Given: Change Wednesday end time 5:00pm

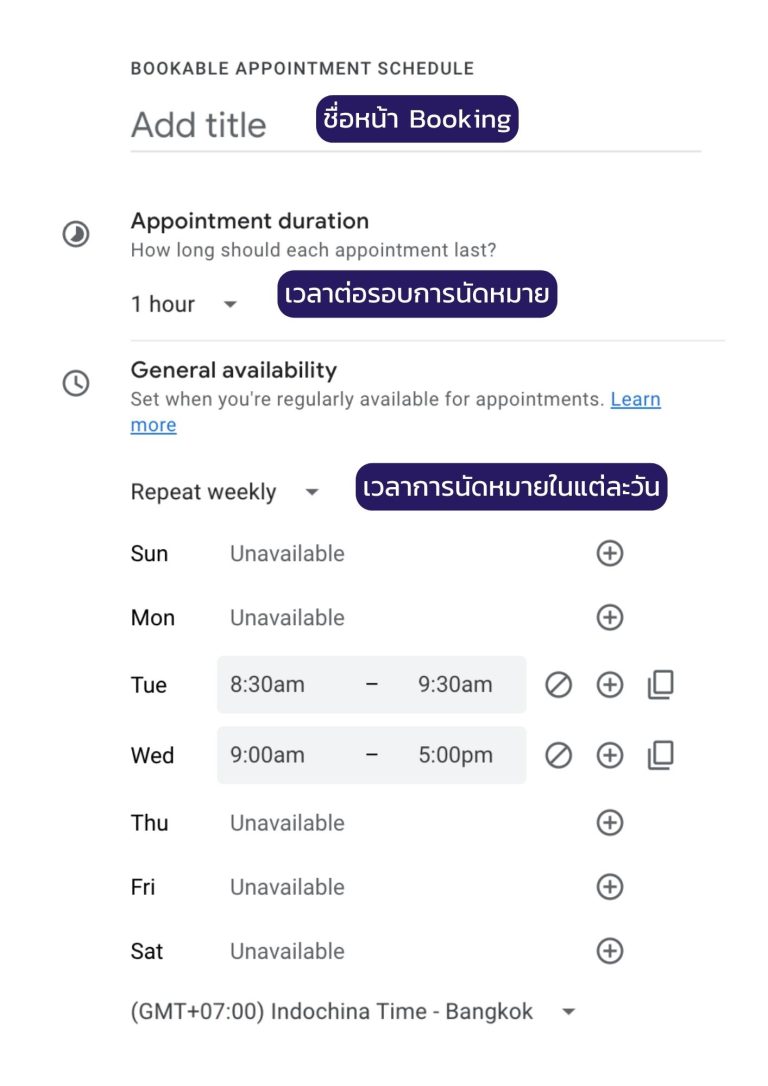Looking at the screenshot, I should [x=455, y=755].
